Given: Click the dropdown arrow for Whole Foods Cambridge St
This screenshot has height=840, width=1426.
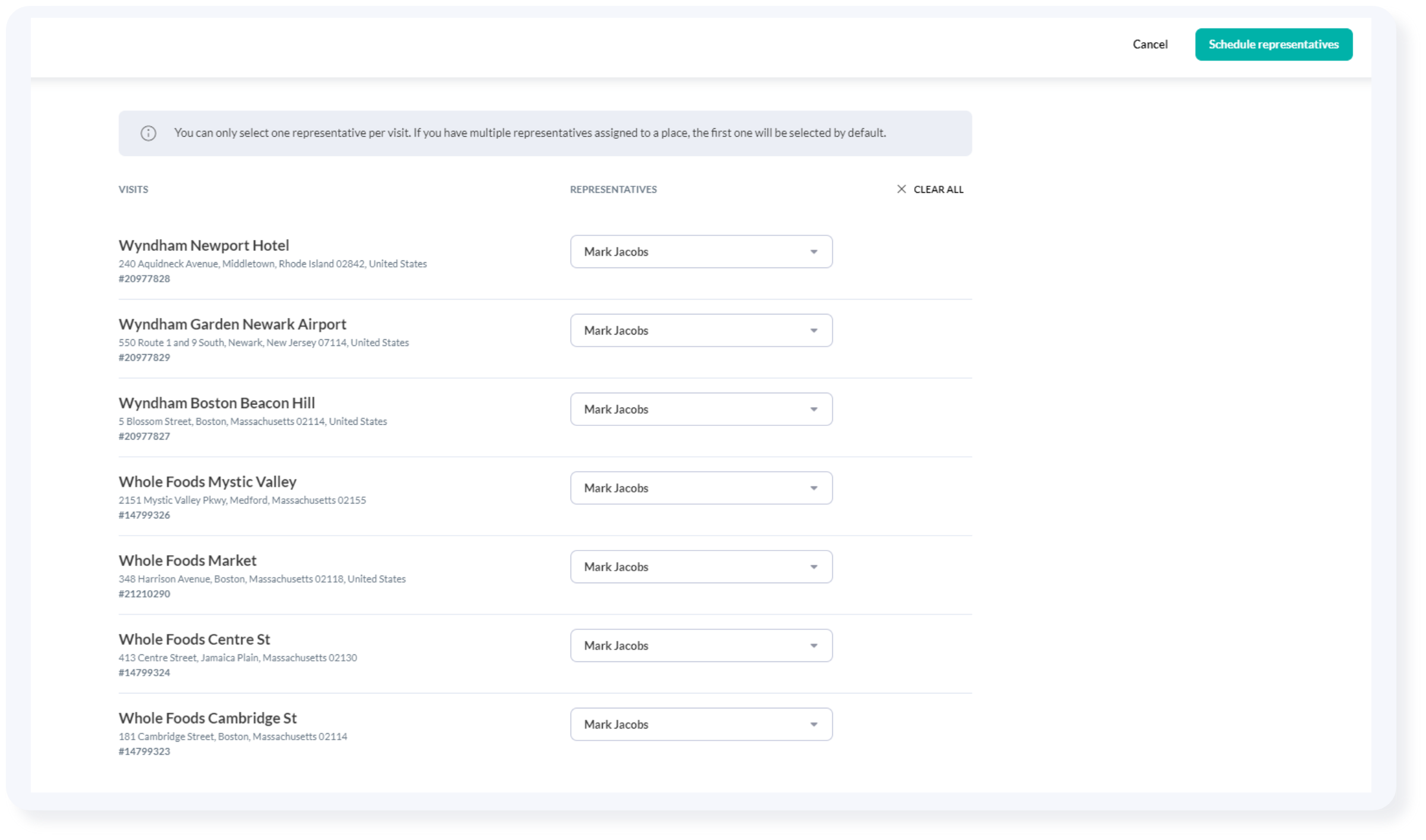Looking at the screenshot, I should pyautogui.click(x=815, y=724).
